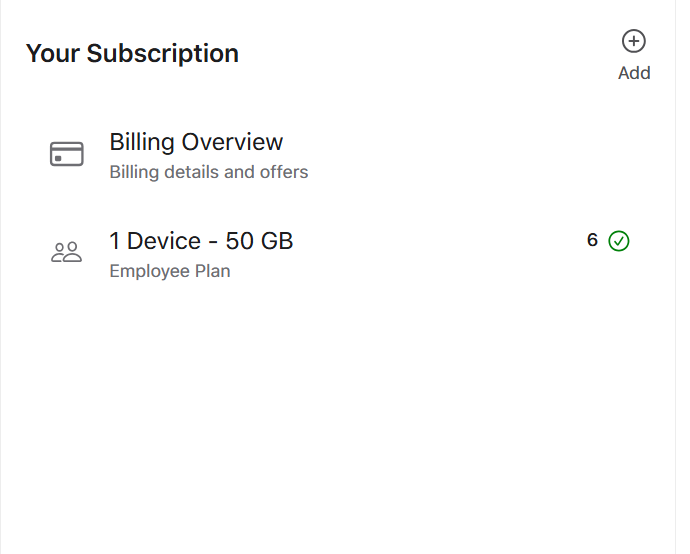690x554 pixels.
Task: Click the number 6 device count
Action: [592, 240]
